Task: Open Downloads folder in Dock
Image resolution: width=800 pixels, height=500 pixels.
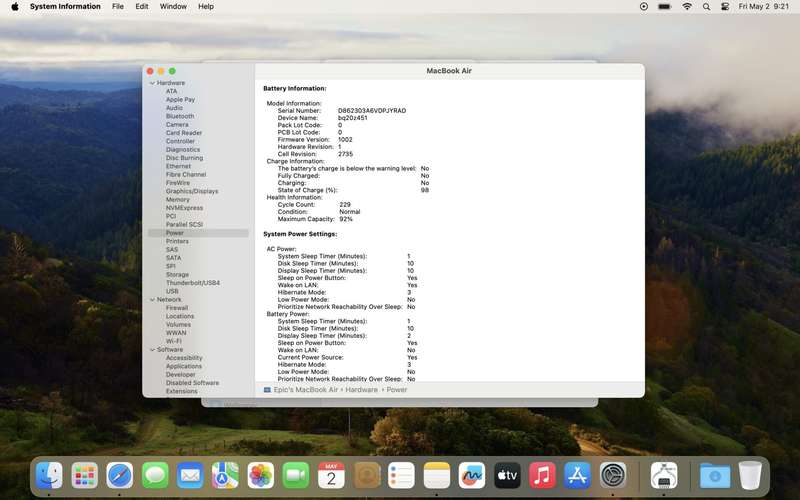Action: [x=715, y=475]
